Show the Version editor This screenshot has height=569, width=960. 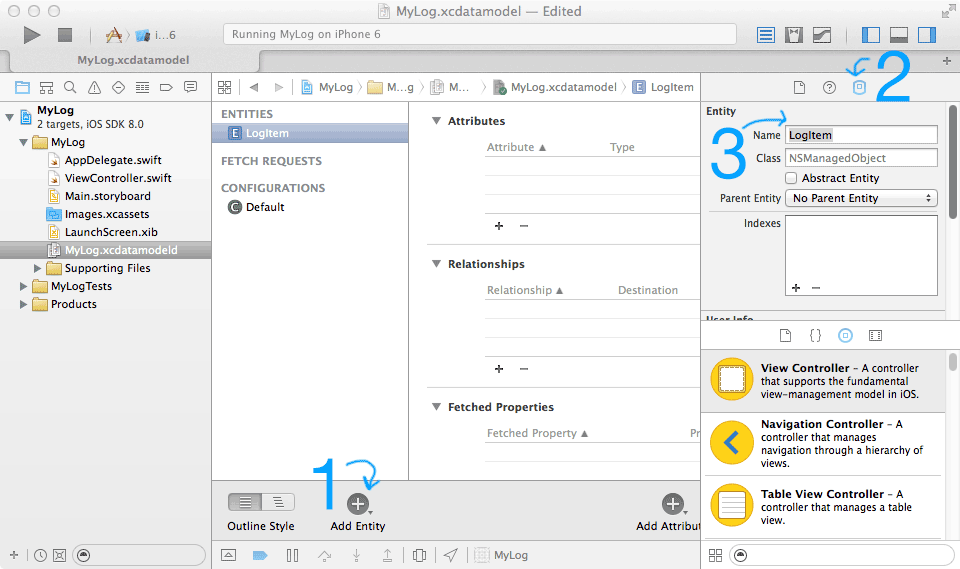tap(822, 35)
